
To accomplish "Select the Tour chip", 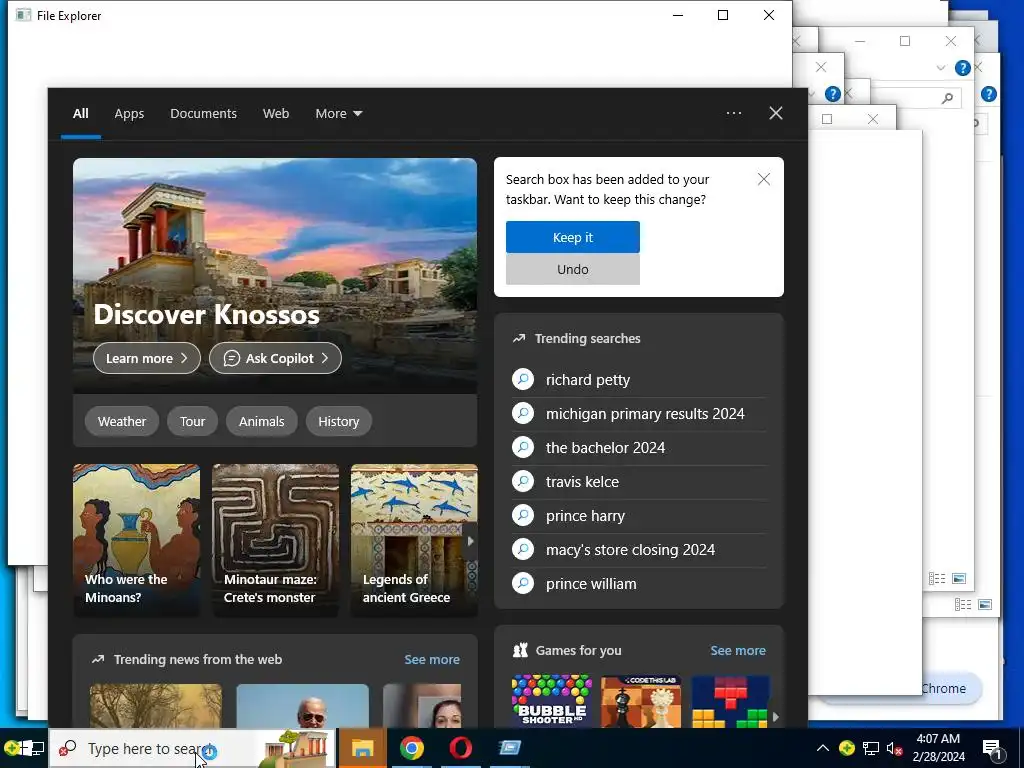I will [192, 421].
